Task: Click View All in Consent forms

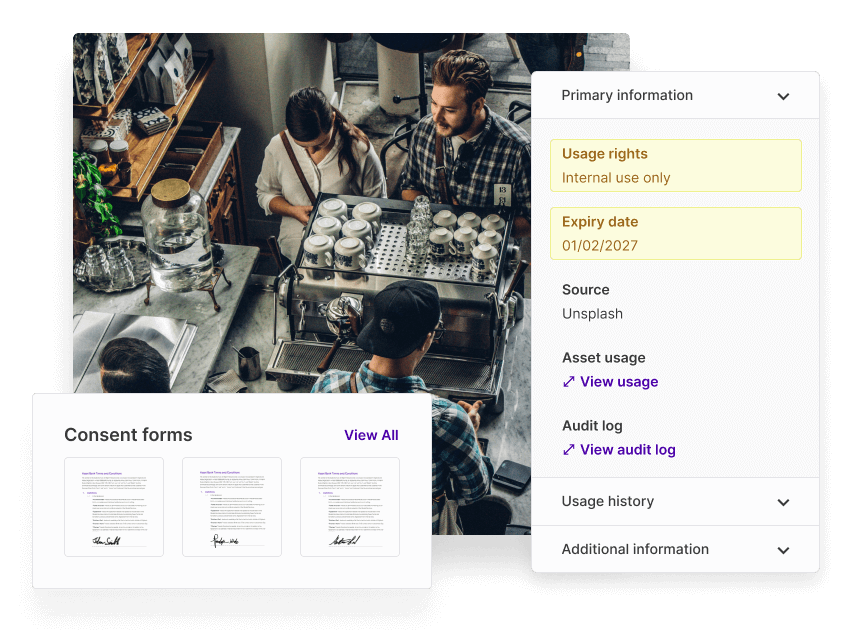Action: click(371, 435)
